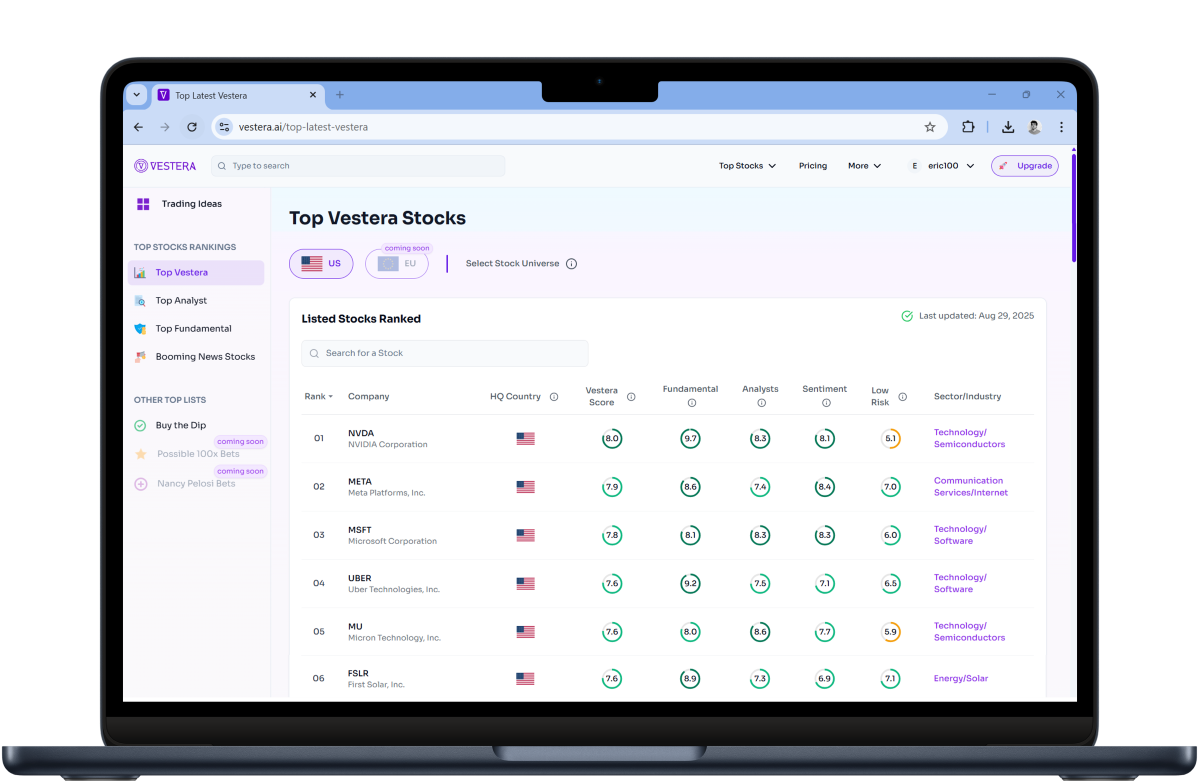Select the US stock universe
Screen dimensions: 1200x783
[x=321, y=264]
